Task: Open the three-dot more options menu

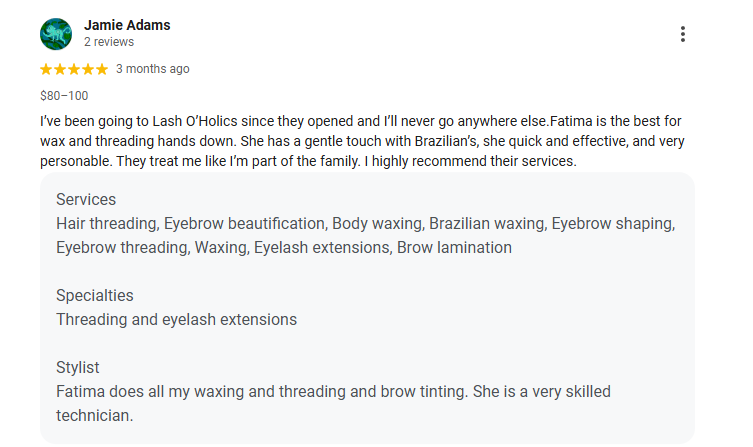Action: tap(683, 34)
